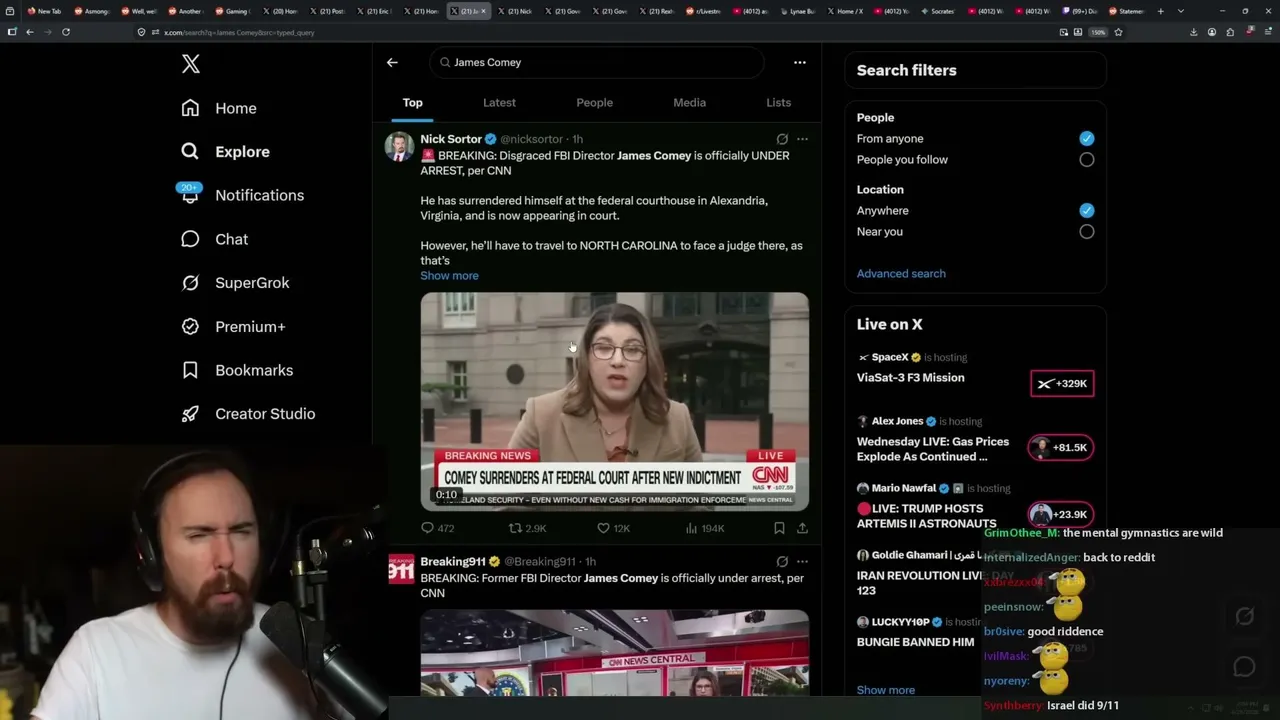Reply to Nick Sortor's post
The width and height of the screenshot is (1280, 720).
pyautogui.click(x=437, y=528)
